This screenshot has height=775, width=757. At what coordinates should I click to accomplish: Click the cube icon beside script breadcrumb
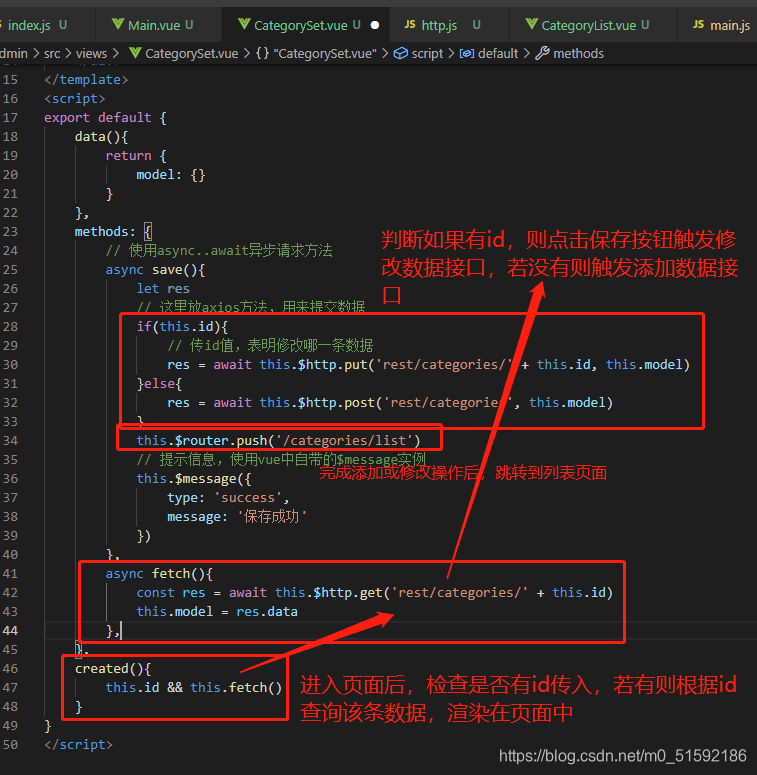coord(401,53)
